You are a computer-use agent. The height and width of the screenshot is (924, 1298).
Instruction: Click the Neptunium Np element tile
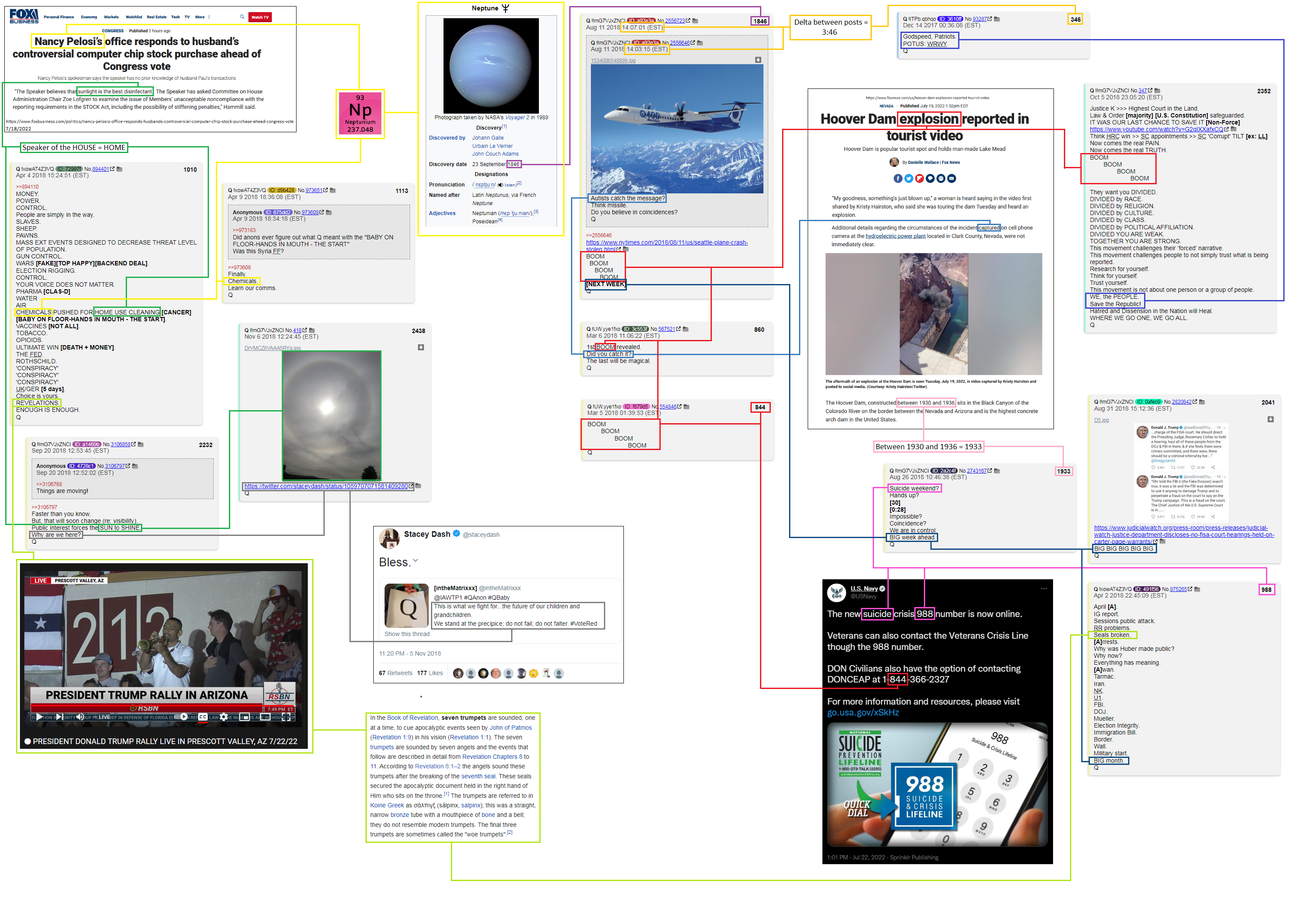click(x=360, y=114)
